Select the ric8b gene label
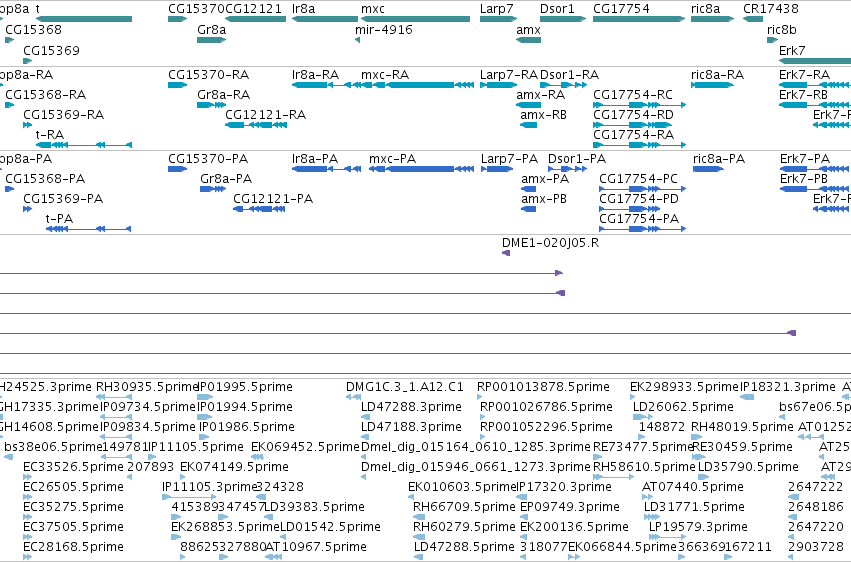Screen dimensions: 851x562 [782, 29]
